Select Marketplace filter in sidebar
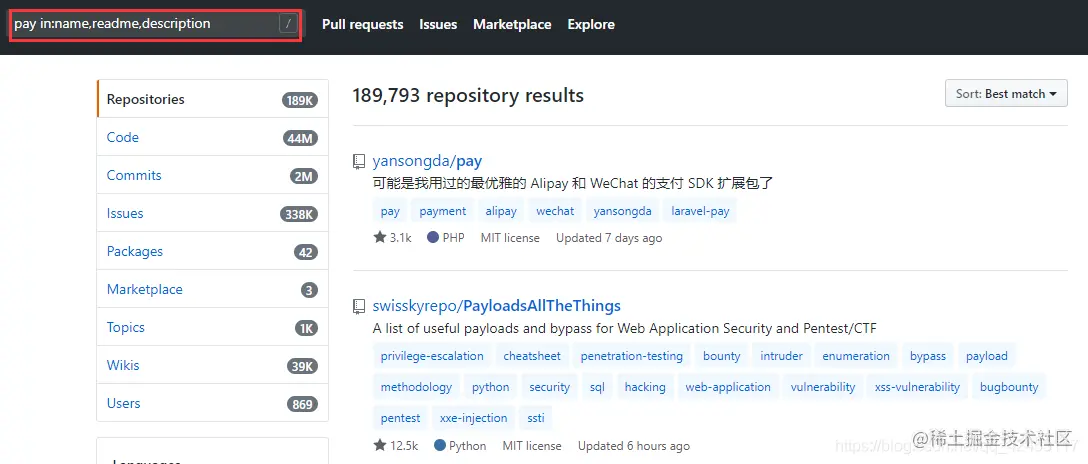 tap(212, 289)
